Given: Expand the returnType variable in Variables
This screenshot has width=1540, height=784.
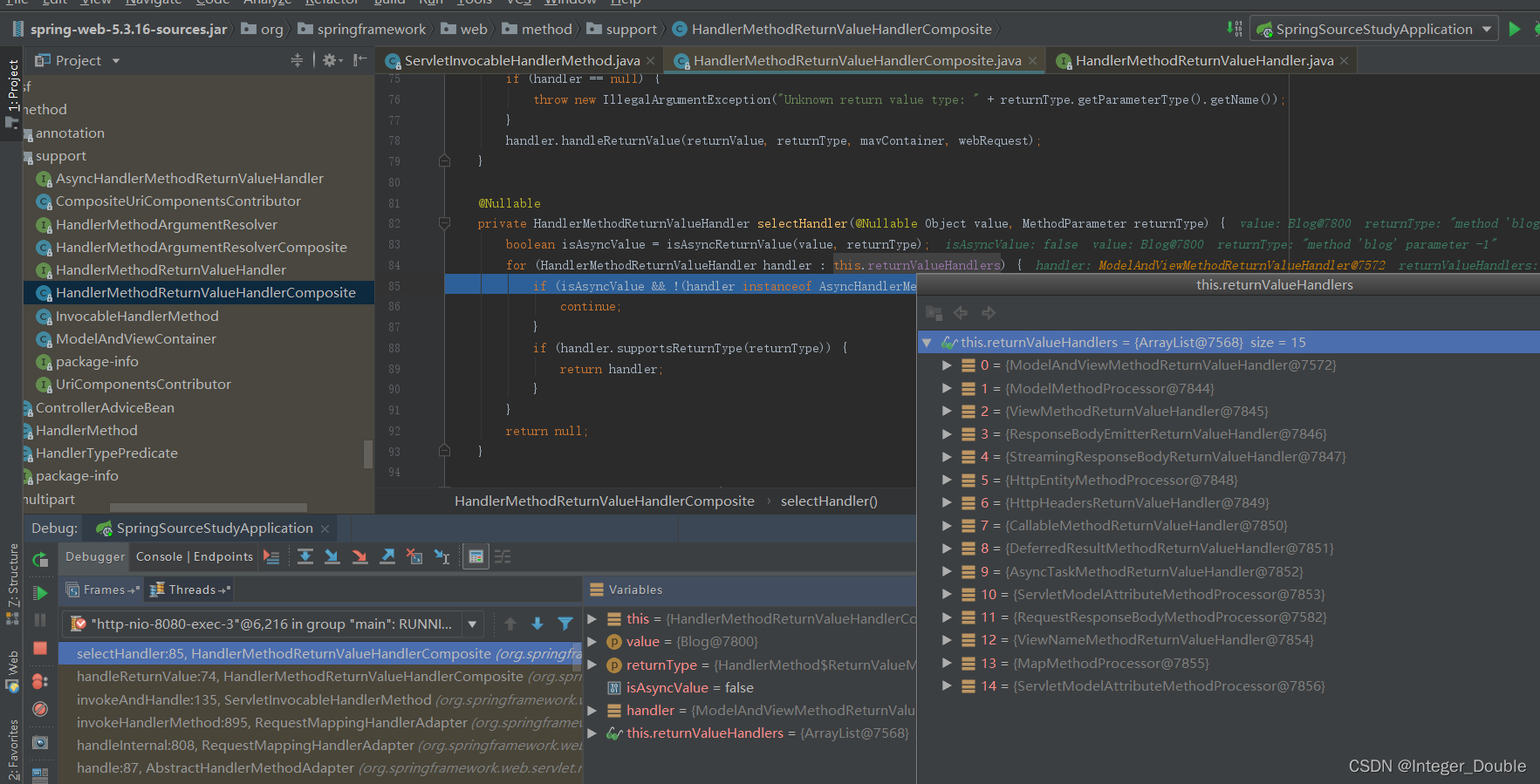Looking at the screenshot, I should [592, 665].
